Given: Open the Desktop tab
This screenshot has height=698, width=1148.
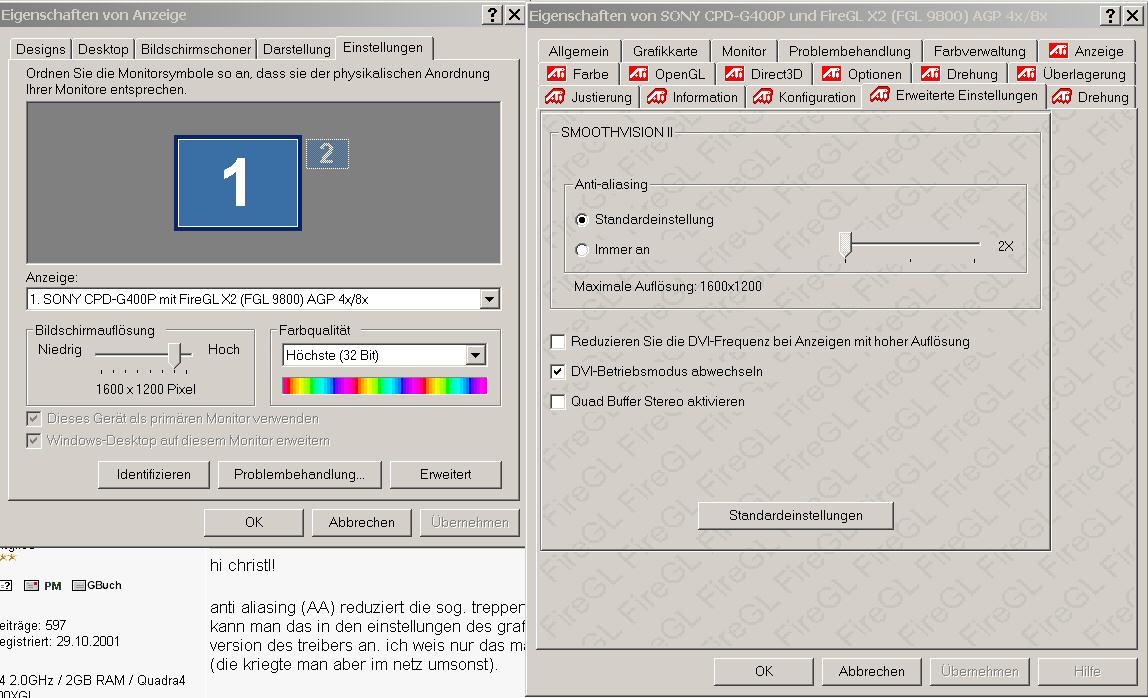Looking at the screenshot, I should pos(103,49).
